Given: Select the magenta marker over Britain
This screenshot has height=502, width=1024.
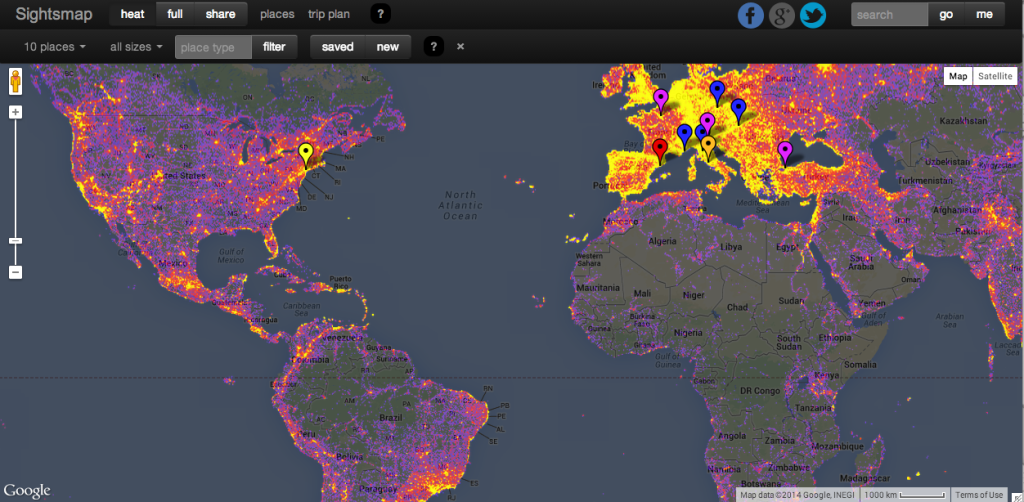Looking at the screenshot, I should tap(661, 102).
